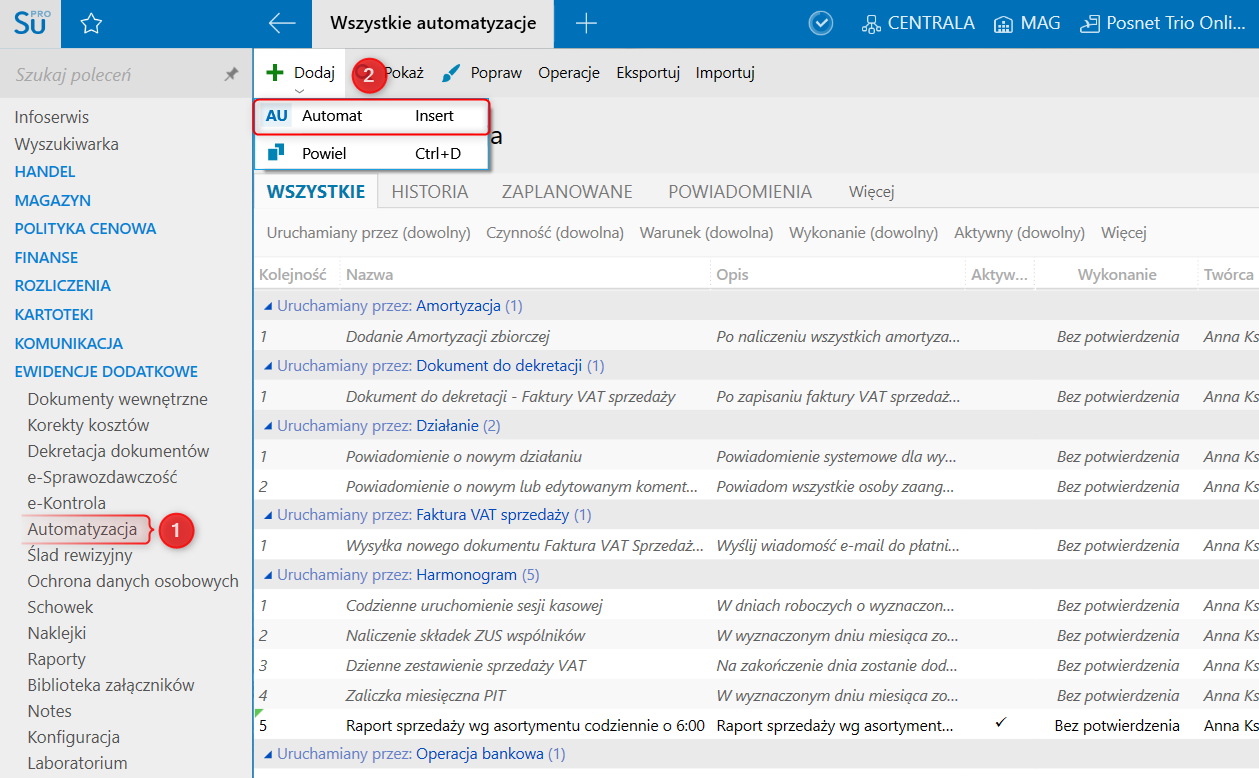The image size is (1259, 778).
Task: Open the Aktywny (dowolny) filter
Action: click(1019, 233)
